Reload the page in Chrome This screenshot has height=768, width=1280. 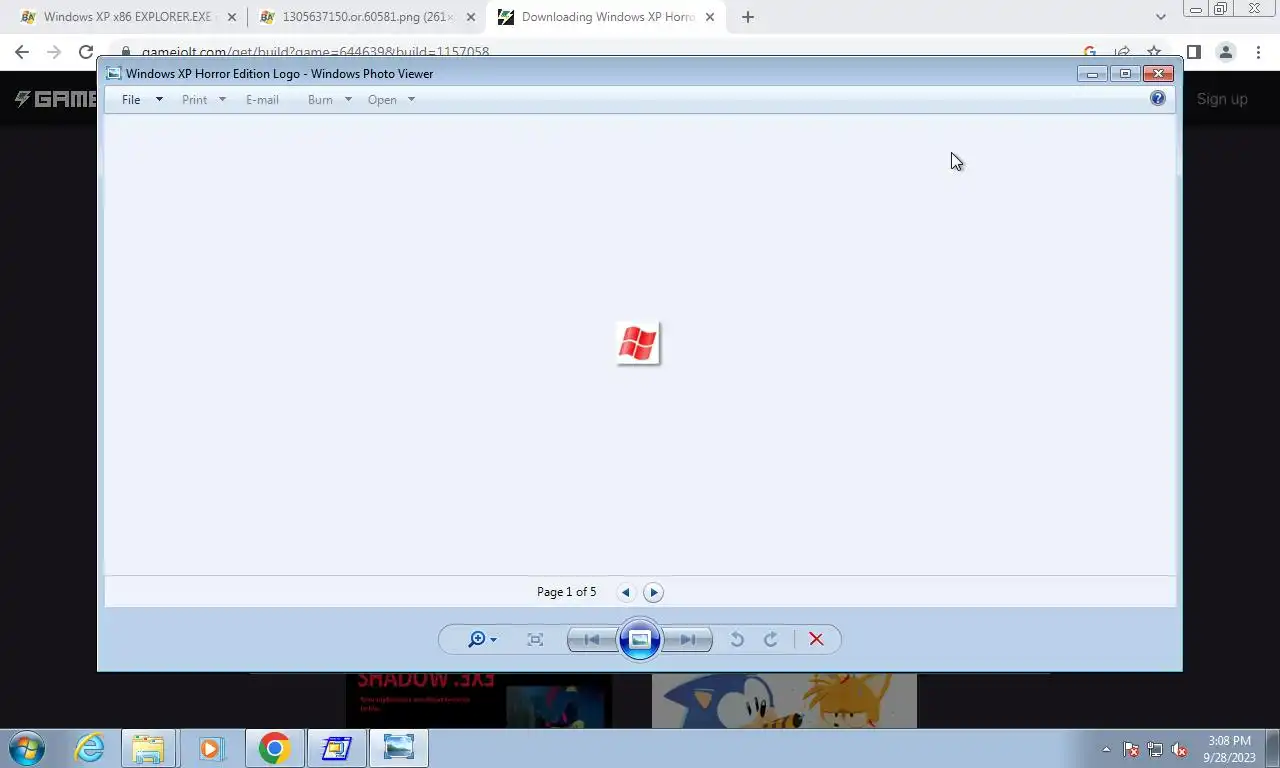[86, 52]
